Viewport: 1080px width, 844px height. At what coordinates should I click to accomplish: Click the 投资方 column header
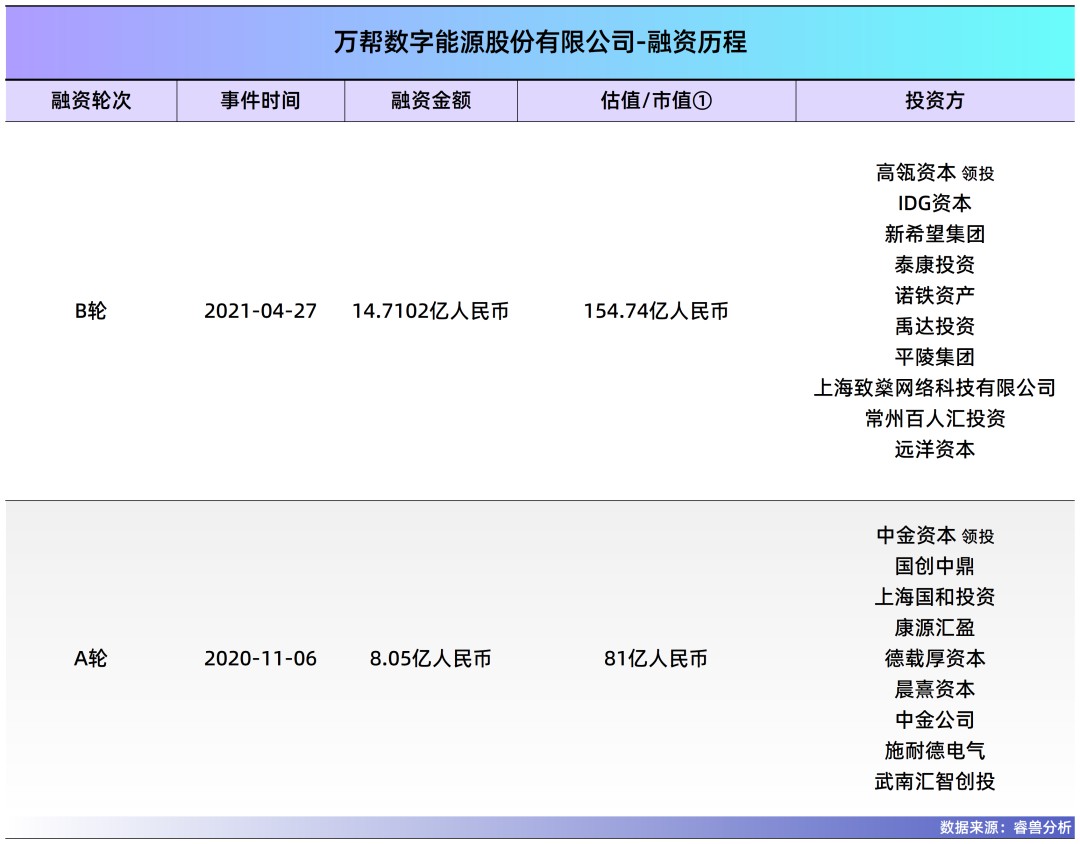pyautogui.click(x=936, y=101)
